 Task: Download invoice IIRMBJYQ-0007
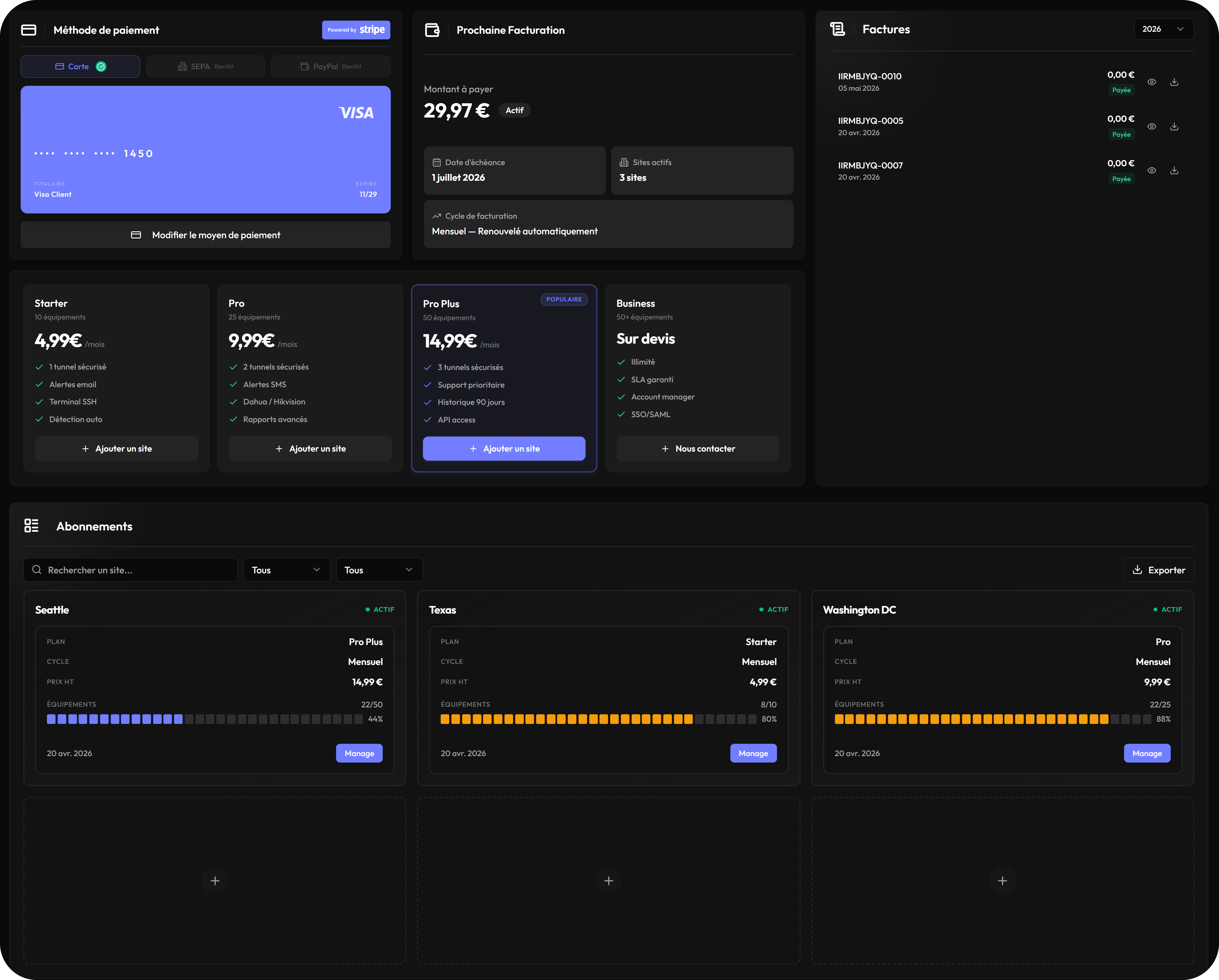tap(1174, 171)
